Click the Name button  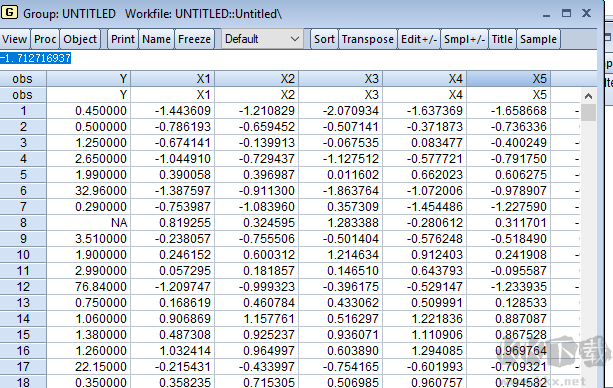click(x=156, y=39)
